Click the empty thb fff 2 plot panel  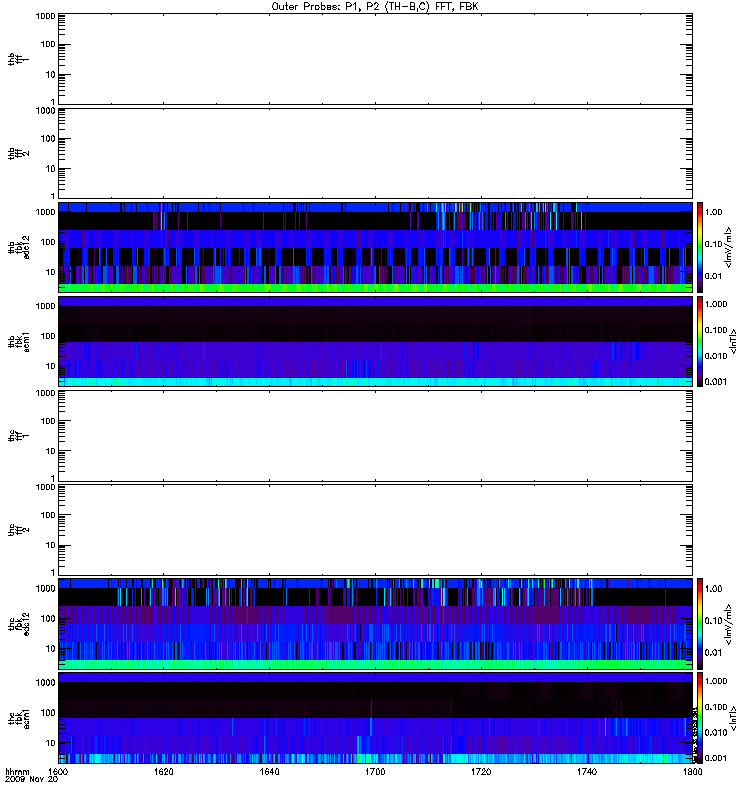pyautogui.click(x=375, y=153)
